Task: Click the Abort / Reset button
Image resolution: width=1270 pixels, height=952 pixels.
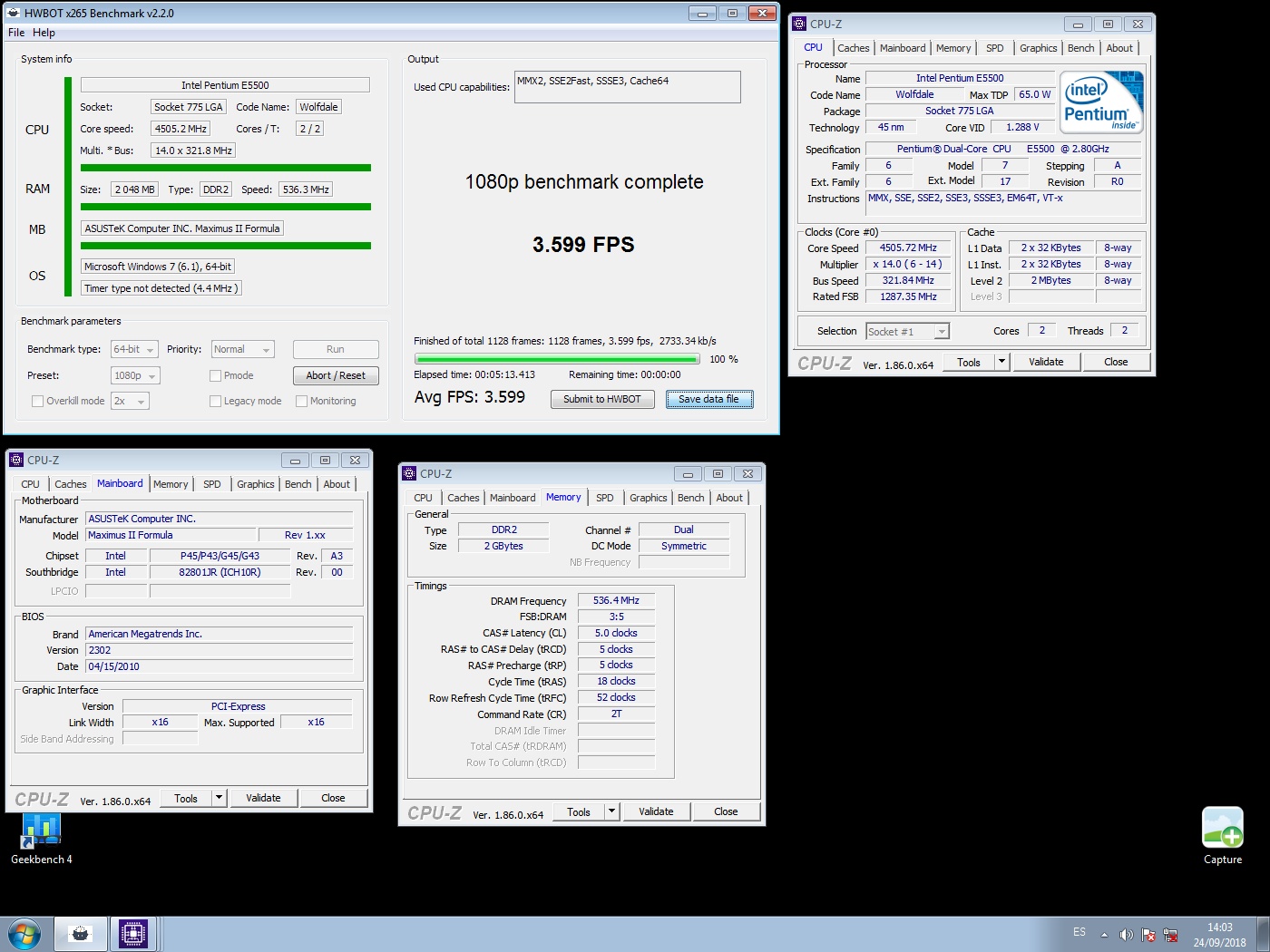Action: (x=336, y=375)
